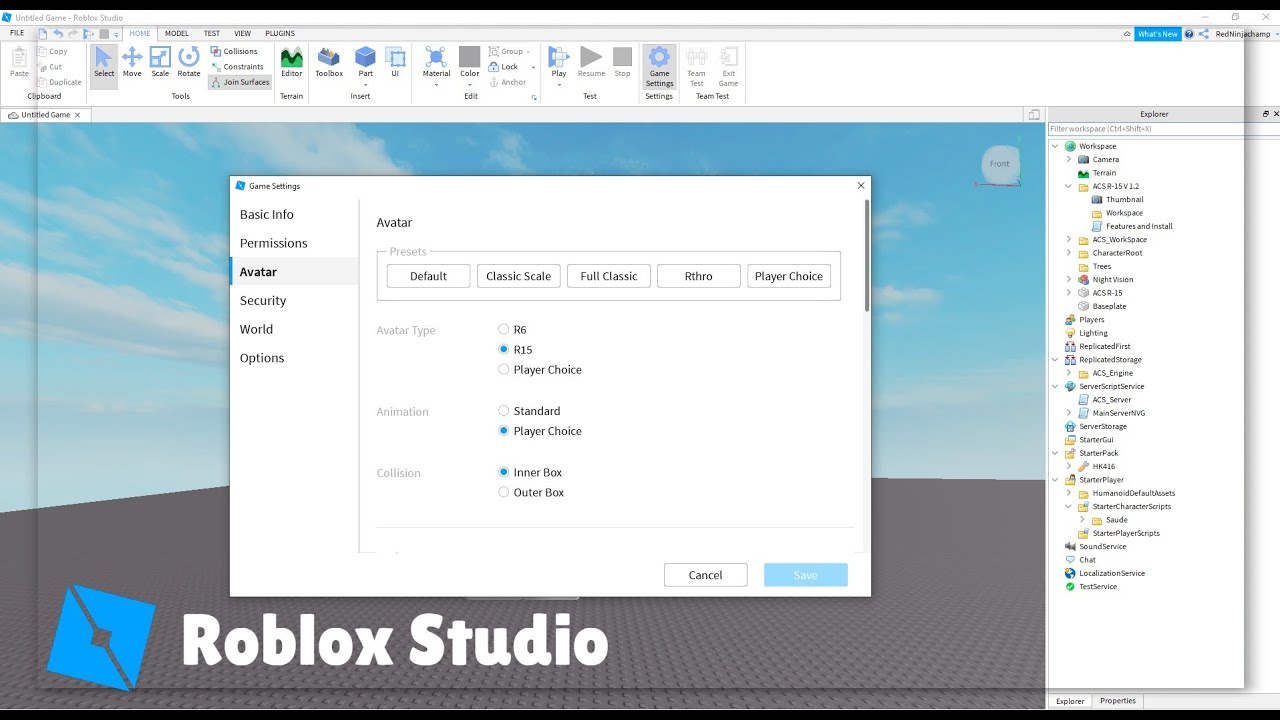Select Outer Box collision

click(504, 492)
